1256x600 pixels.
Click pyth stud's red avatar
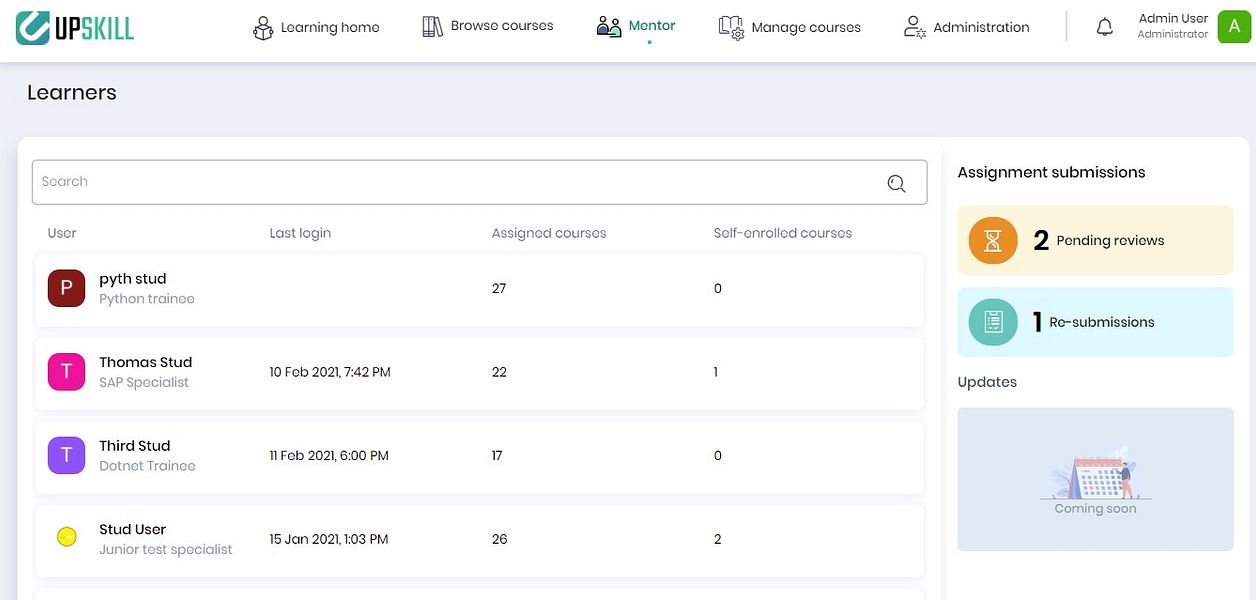point(66,288)
